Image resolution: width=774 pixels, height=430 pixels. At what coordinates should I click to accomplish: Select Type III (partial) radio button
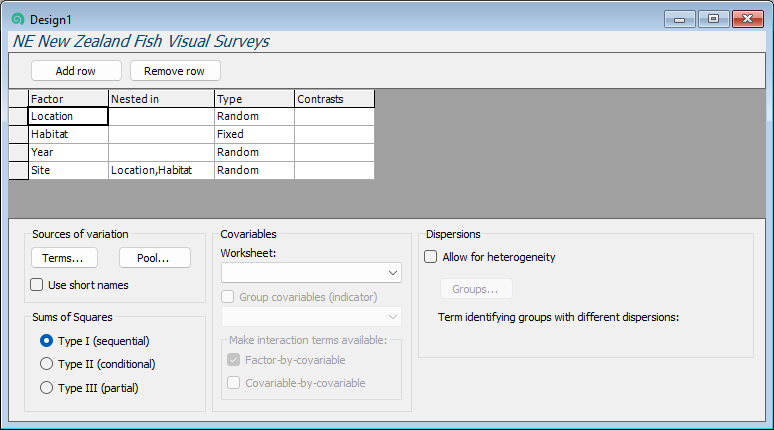[46, 388]
